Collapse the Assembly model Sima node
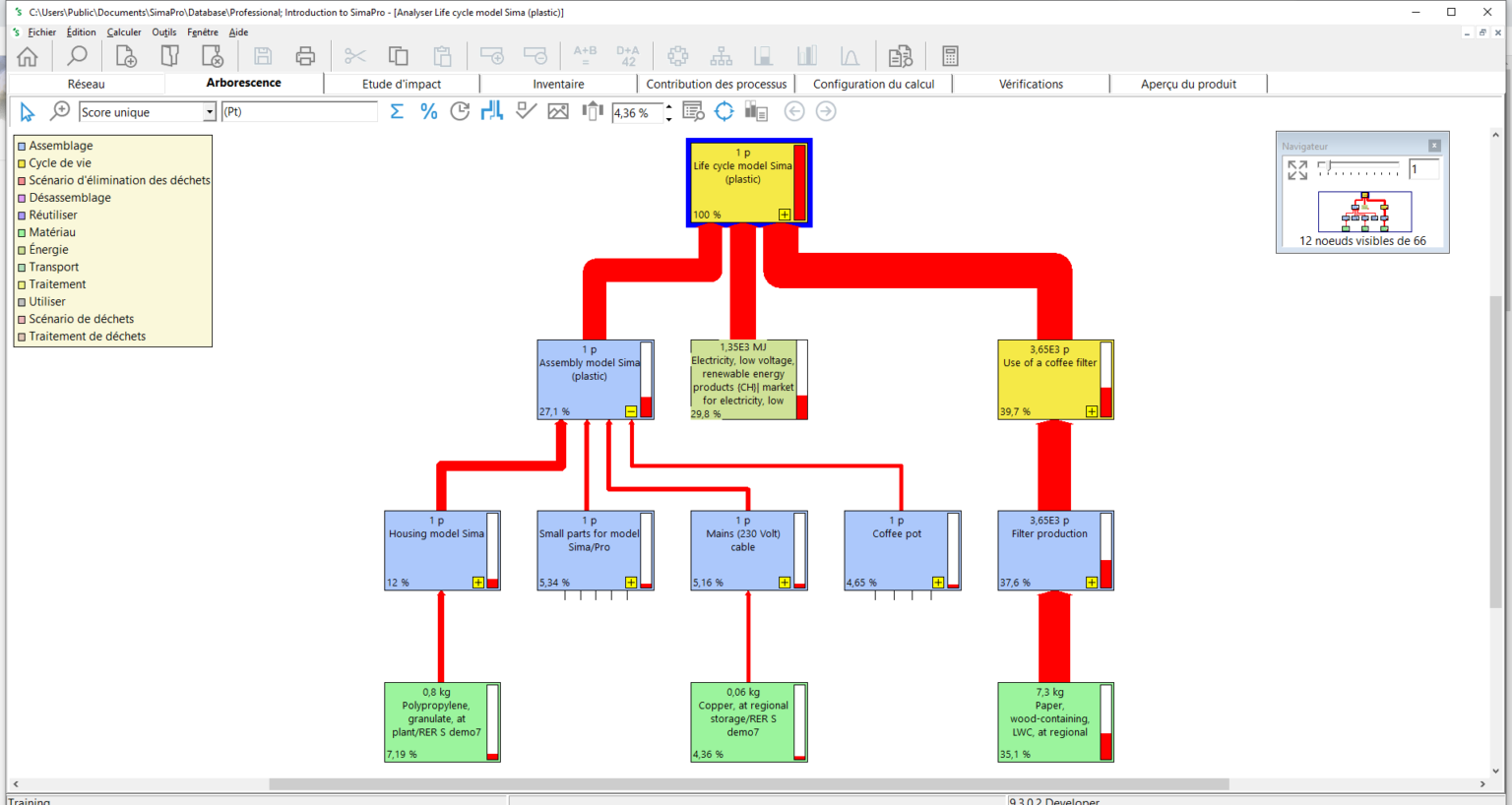Screen dimensions: 1512x805 point(631,411)
